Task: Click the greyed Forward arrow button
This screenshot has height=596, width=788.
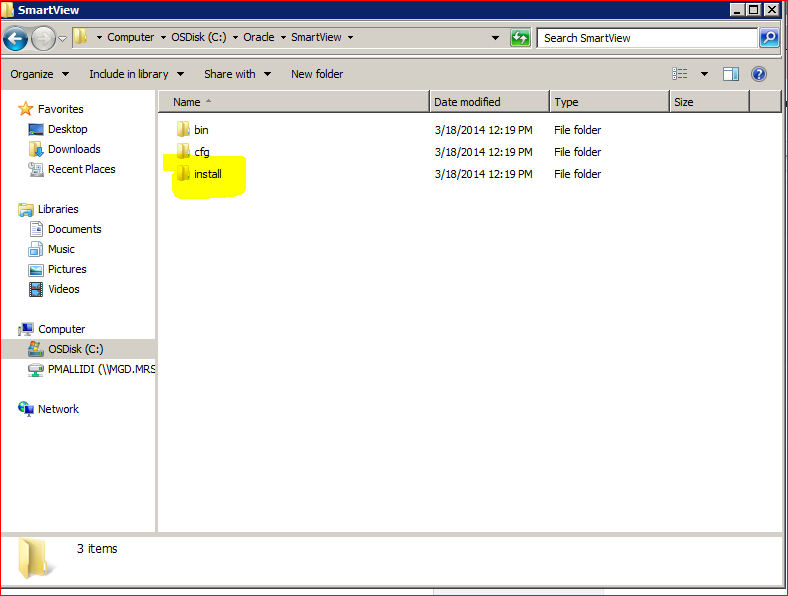Action: 43,38
